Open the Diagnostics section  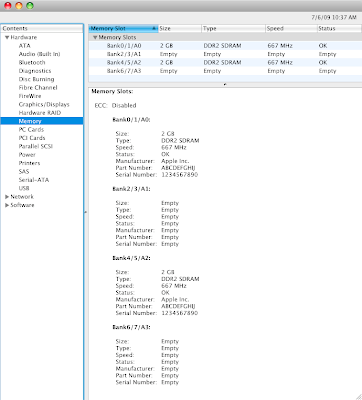(35, 71)
